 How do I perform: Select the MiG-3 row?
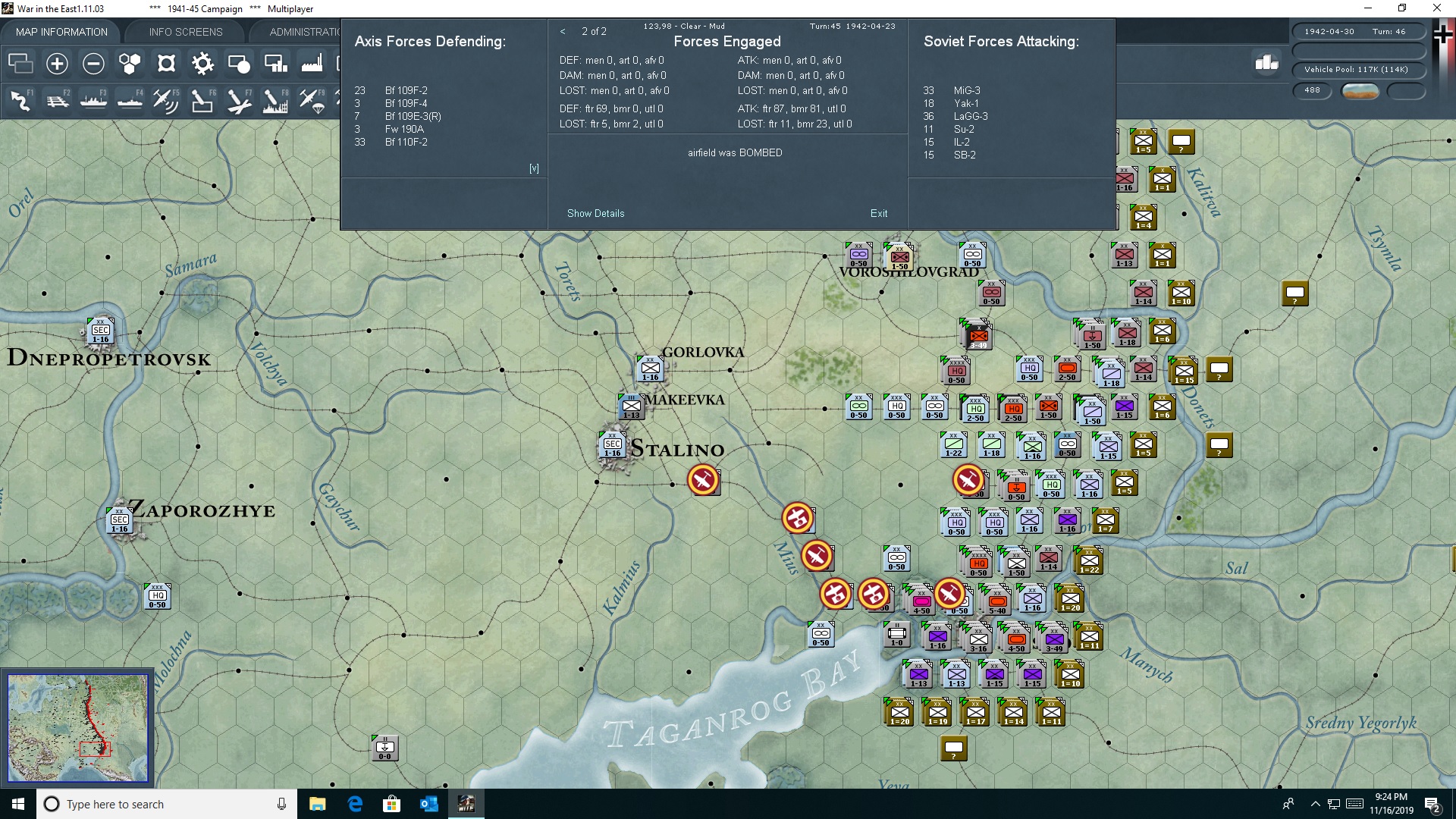tap(951, 90)
